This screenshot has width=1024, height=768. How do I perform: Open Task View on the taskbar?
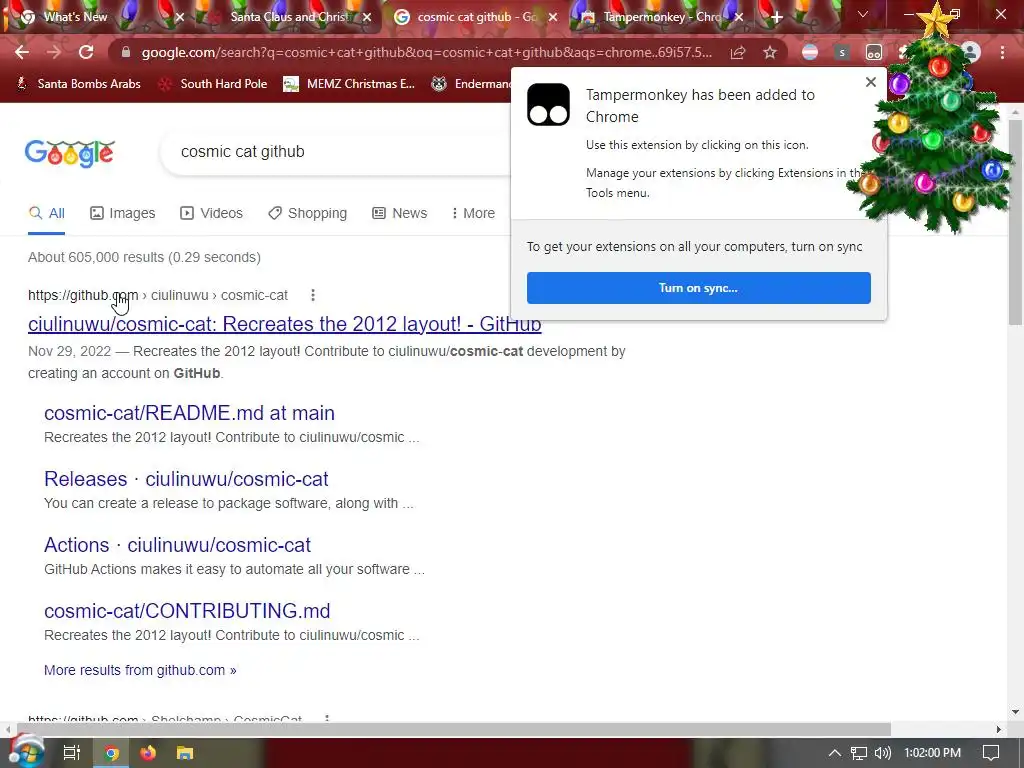click(x=71, y=753)
